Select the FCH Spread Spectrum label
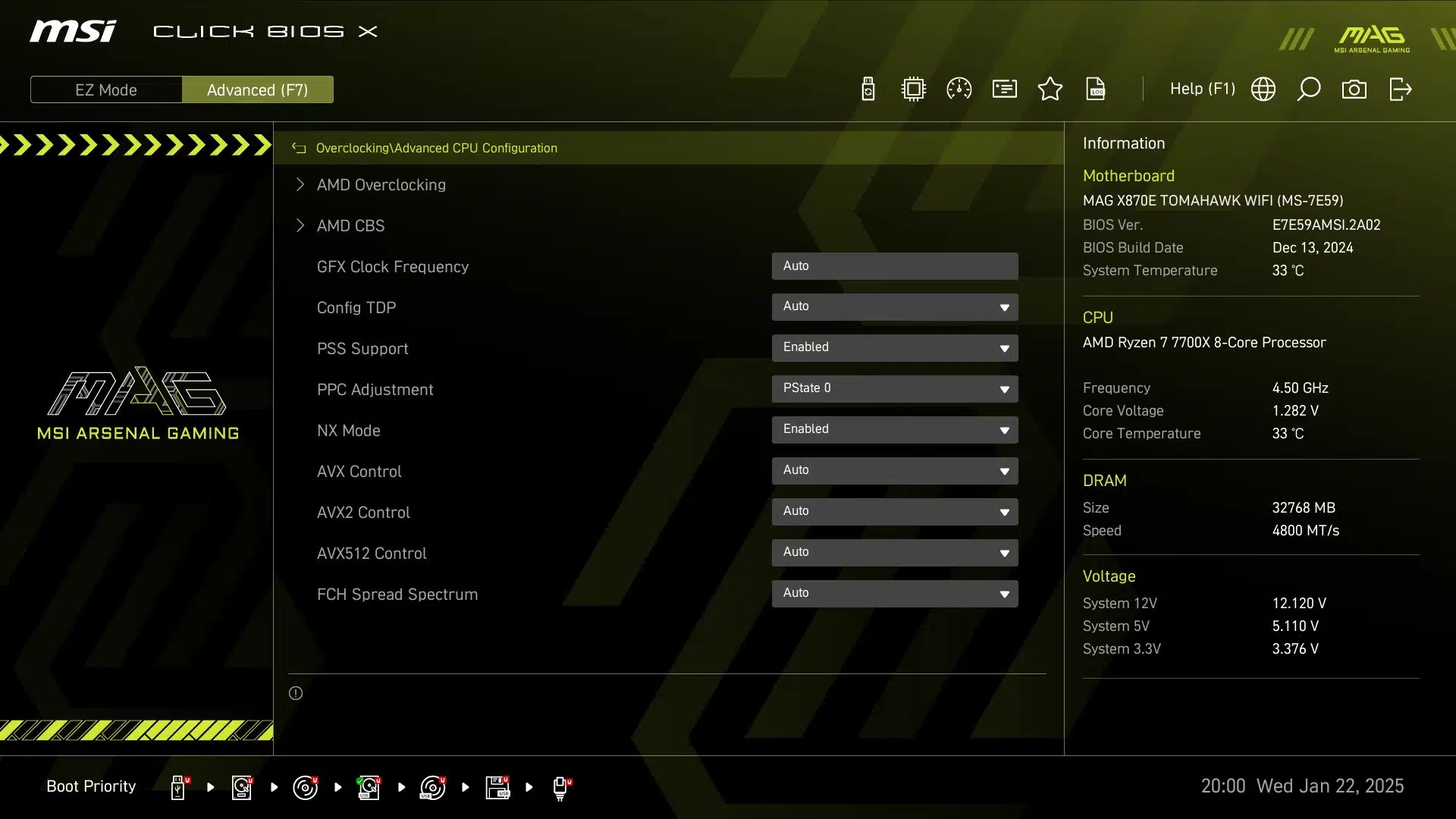Viewport: 1456px width, 819px height. coord(397,595)
